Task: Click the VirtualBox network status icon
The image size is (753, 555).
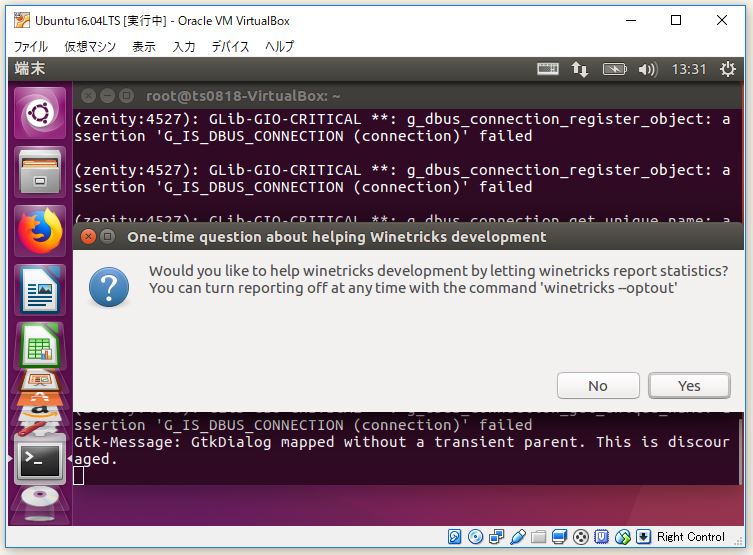Action: coord(496,537)
